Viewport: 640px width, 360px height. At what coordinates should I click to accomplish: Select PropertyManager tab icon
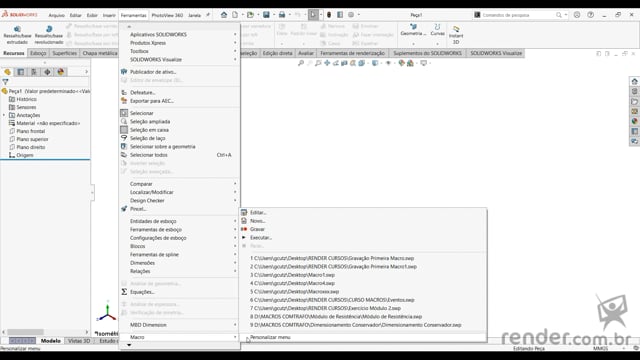(x=20, y=72)
